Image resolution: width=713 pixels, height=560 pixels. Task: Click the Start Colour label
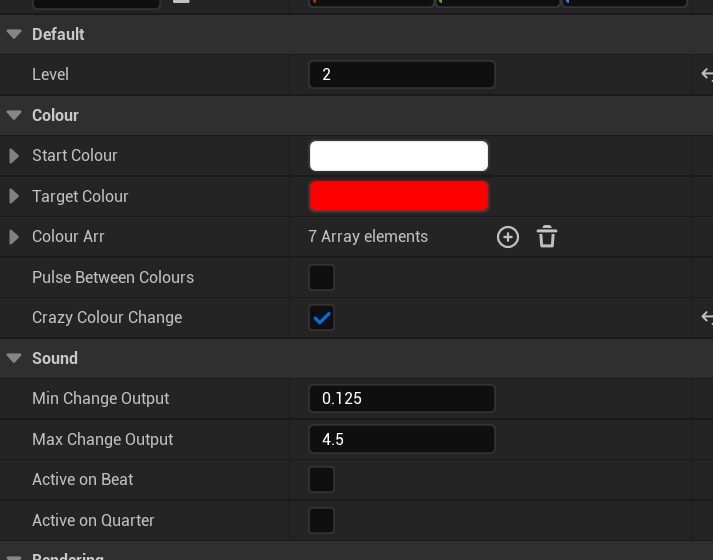75,155
